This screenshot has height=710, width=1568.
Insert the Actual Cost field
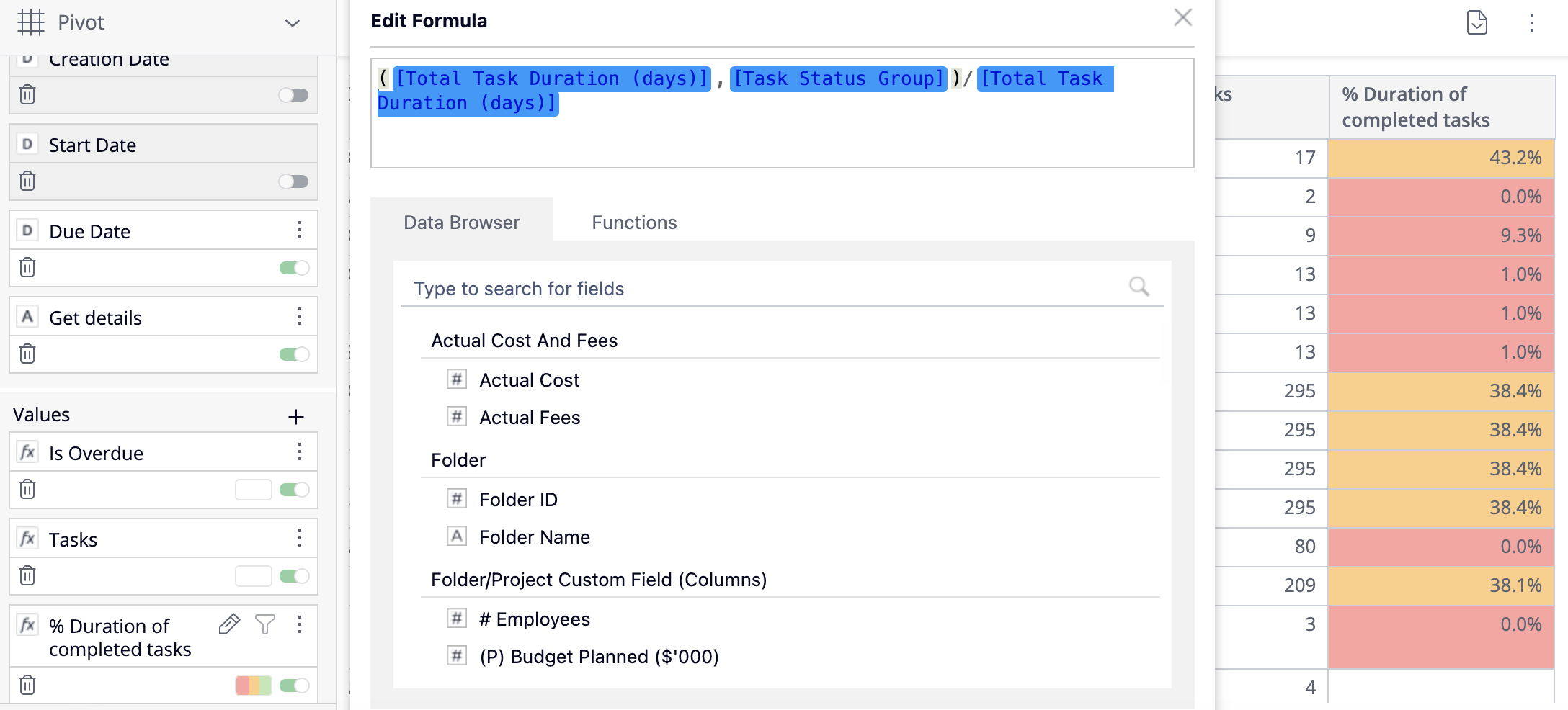point(529,379)
